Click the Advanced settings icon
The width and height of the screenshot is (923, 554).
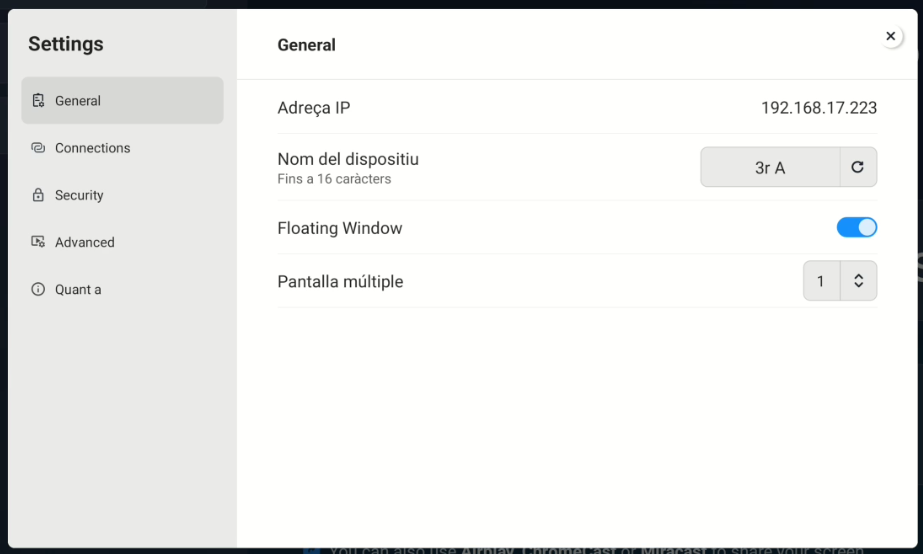pyautogui.click(x=38, y=242)
